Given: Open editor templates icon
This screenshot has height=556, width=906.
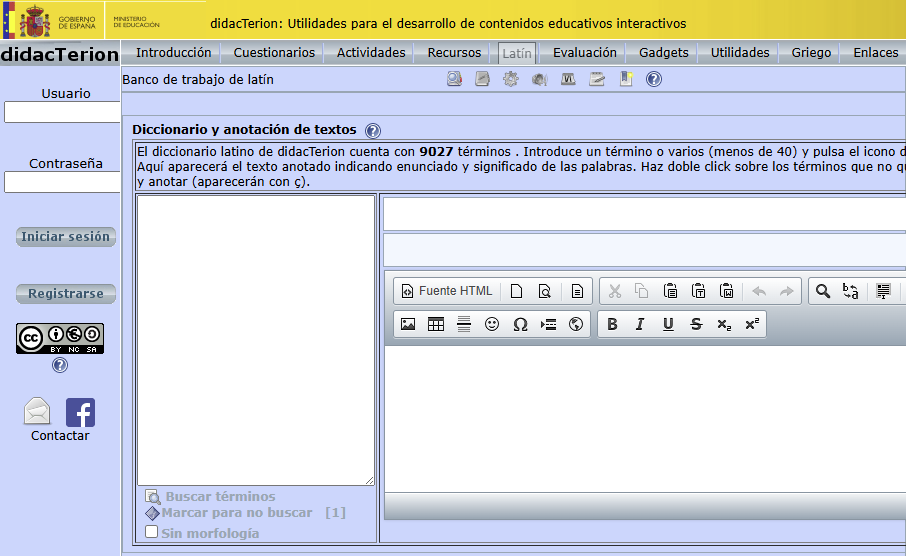Looking at the screenshot, I should coord(577,291).
